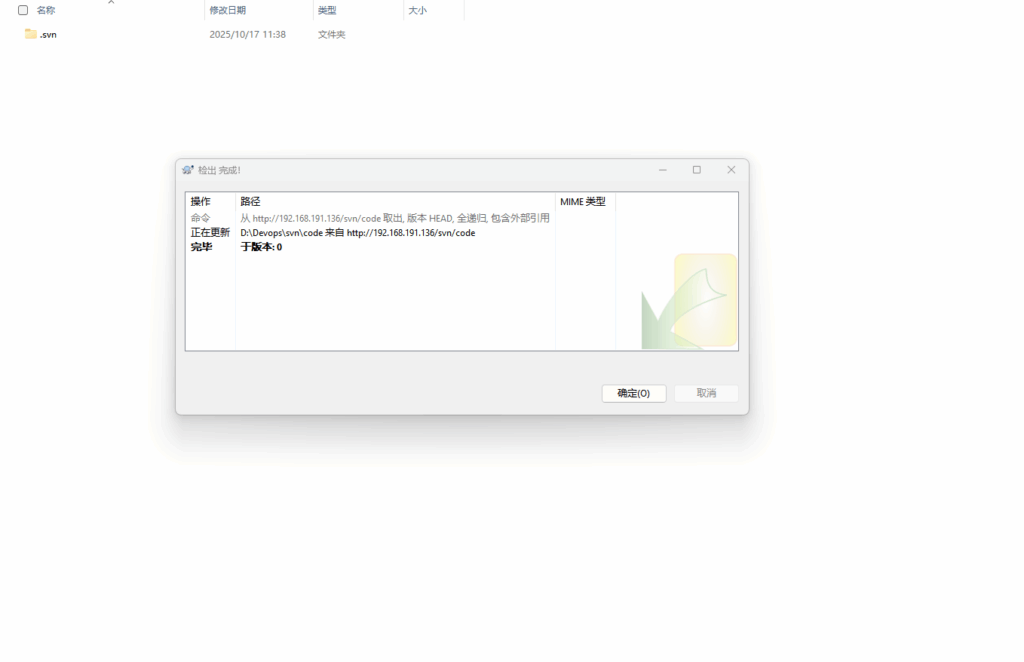The height and width of the screenshot is (662, 1024).
Task: Click the 路径 column header in dialog
Action: 250,202
